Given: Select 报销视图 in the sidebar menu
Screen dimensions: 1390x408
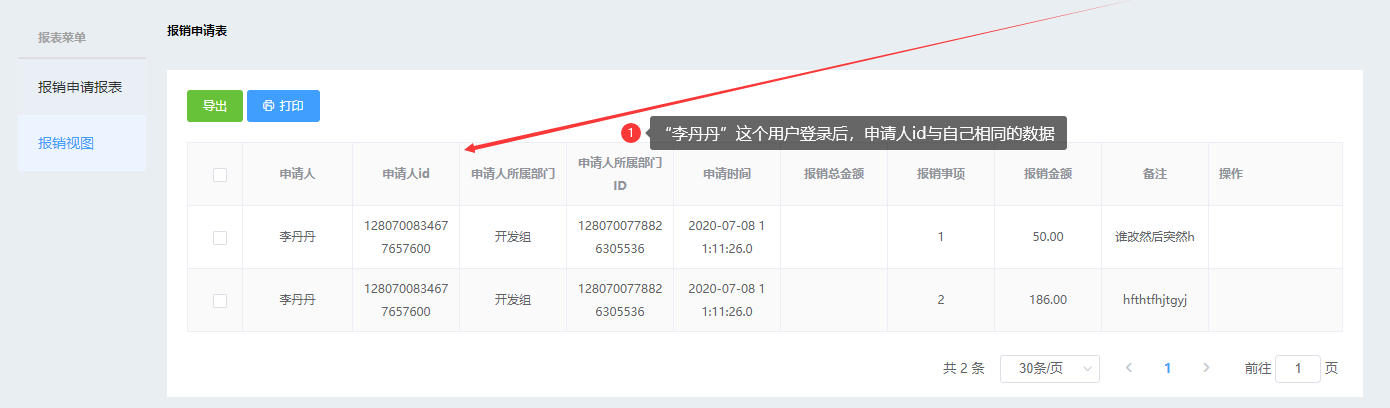Looking at the screenshot, I should tap(81, 143).
